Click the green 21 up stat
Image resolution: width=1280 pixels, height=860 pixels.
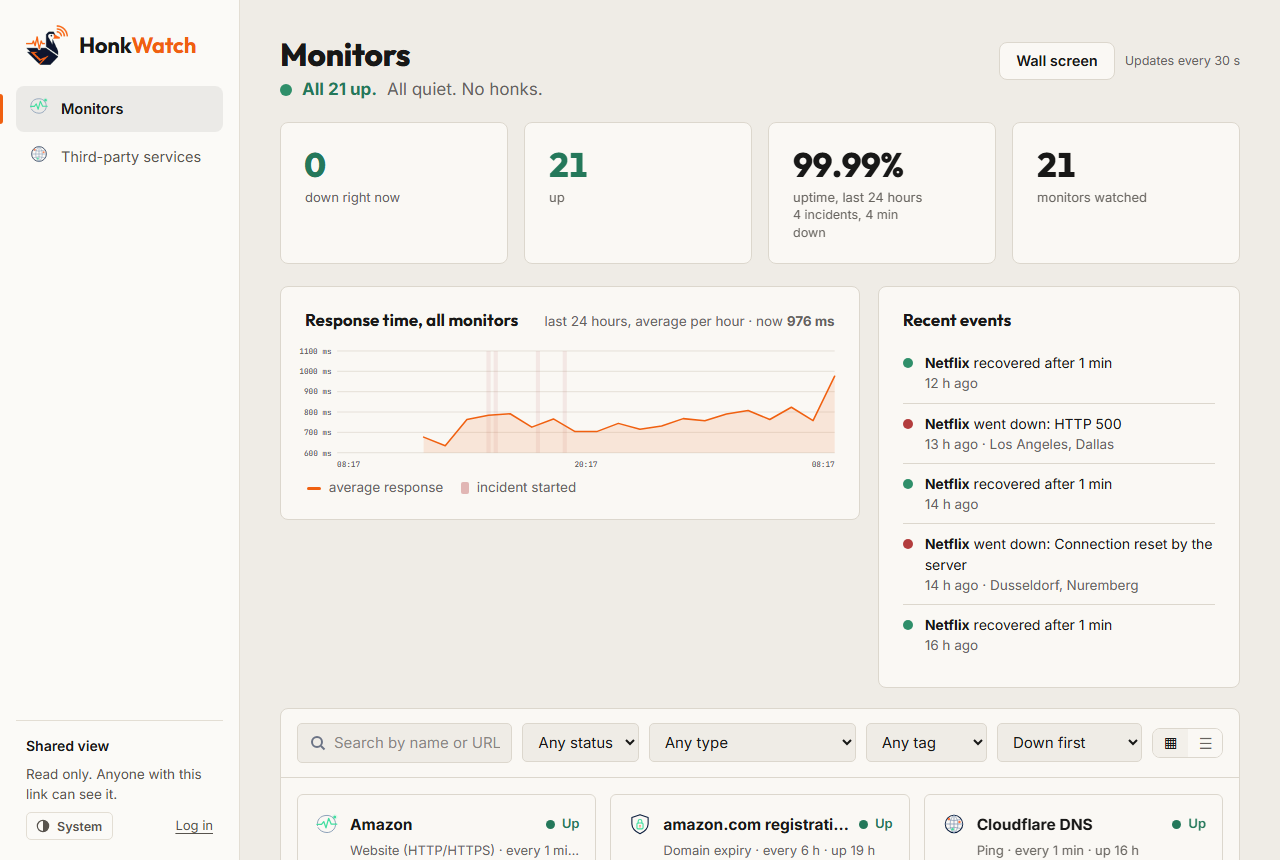pos(638,193)
